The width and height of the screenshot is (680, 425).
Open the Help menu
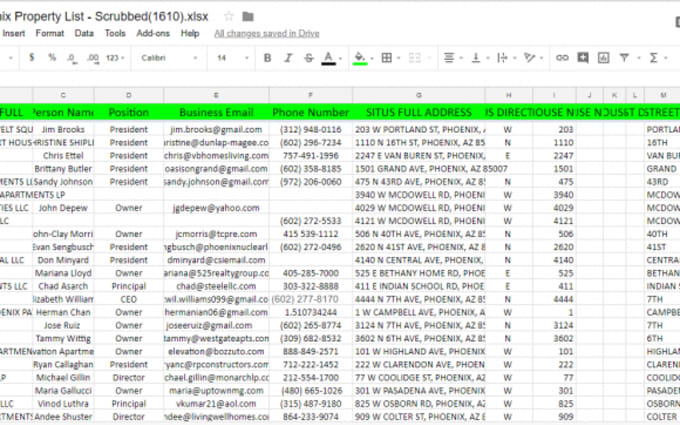coord(190,33)
